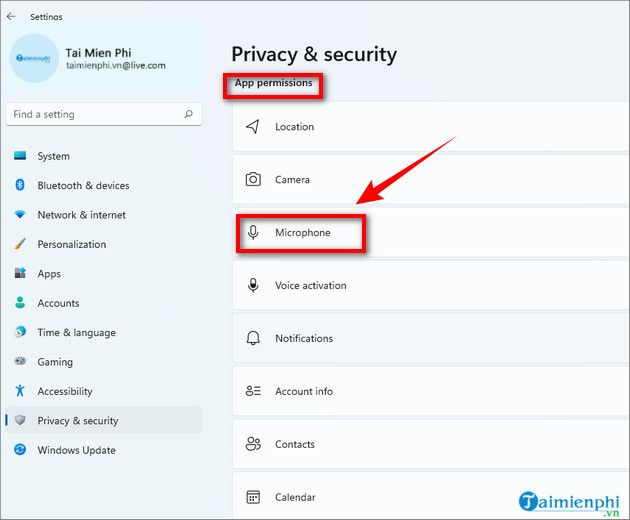
Task: Click the Location arrow icon
Action: click(253, 127)
